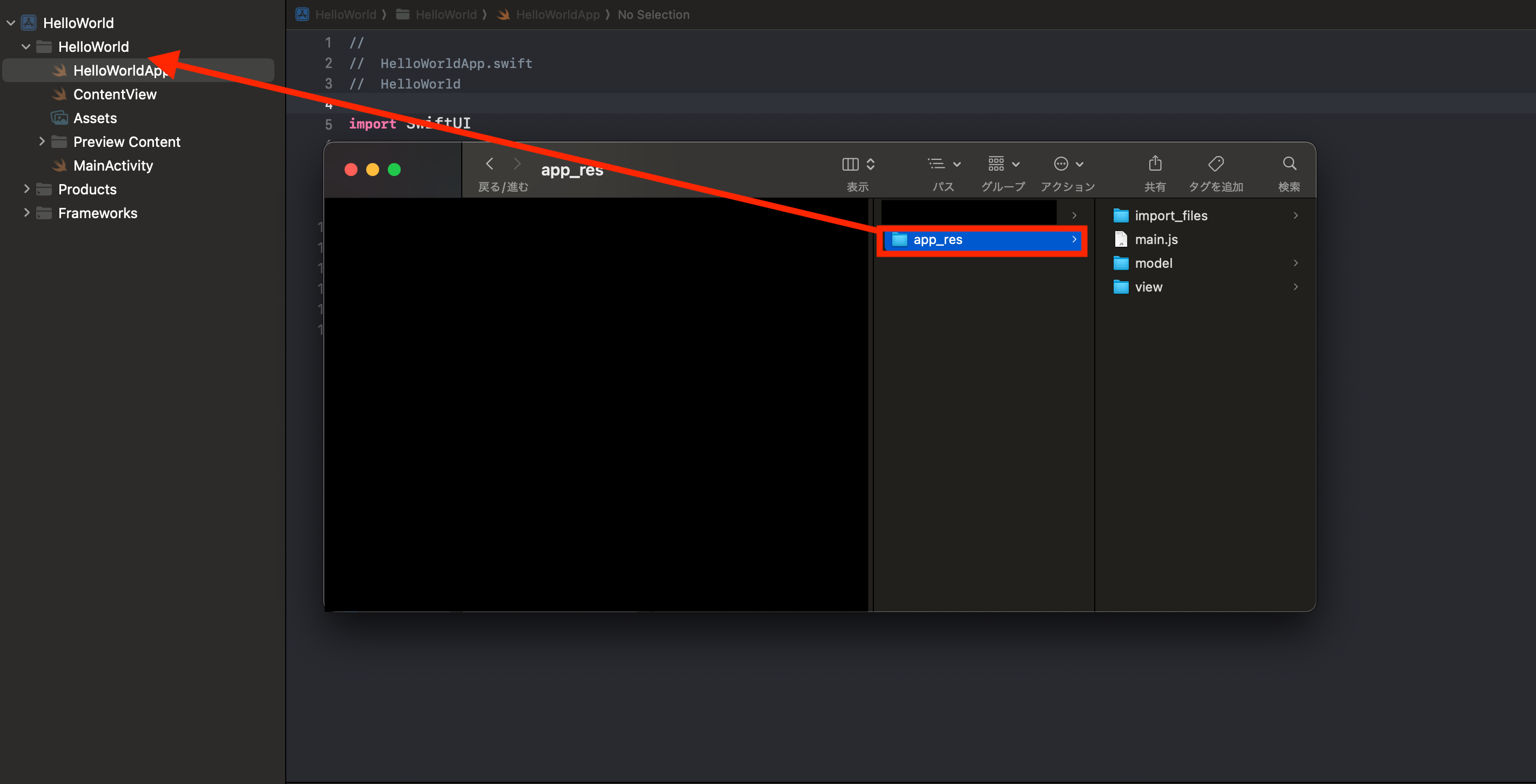Image resolution: width=1536 pixels, height=784 pixels.
Task: Collapse the HelloWorld group folder
Action: 25,46
